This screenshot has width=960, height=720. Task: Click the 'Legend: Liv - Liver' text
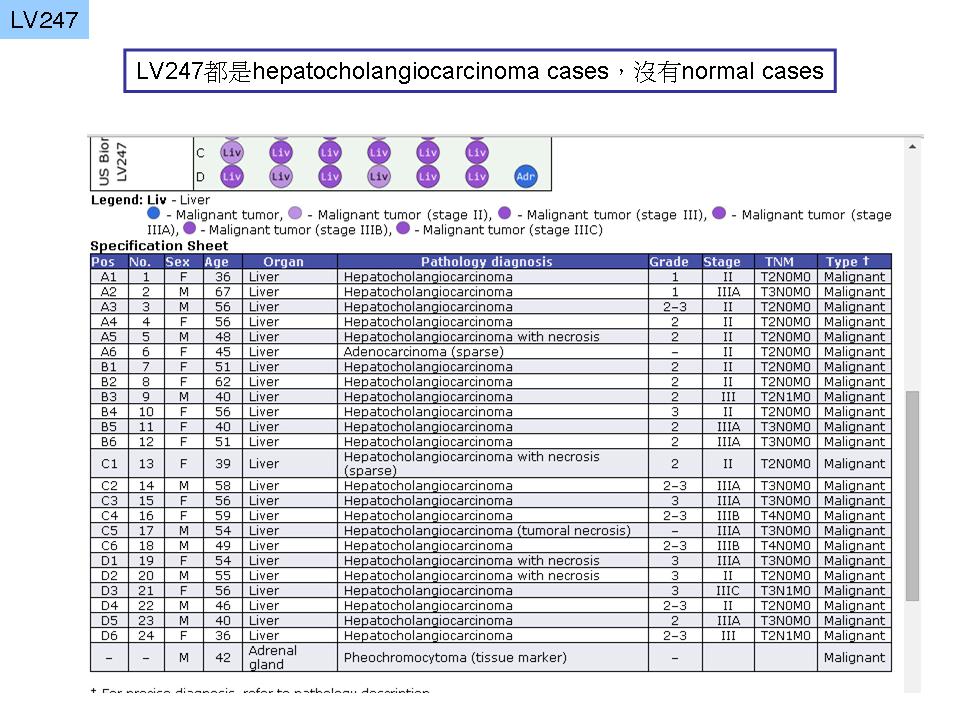[x=150, y=200]
